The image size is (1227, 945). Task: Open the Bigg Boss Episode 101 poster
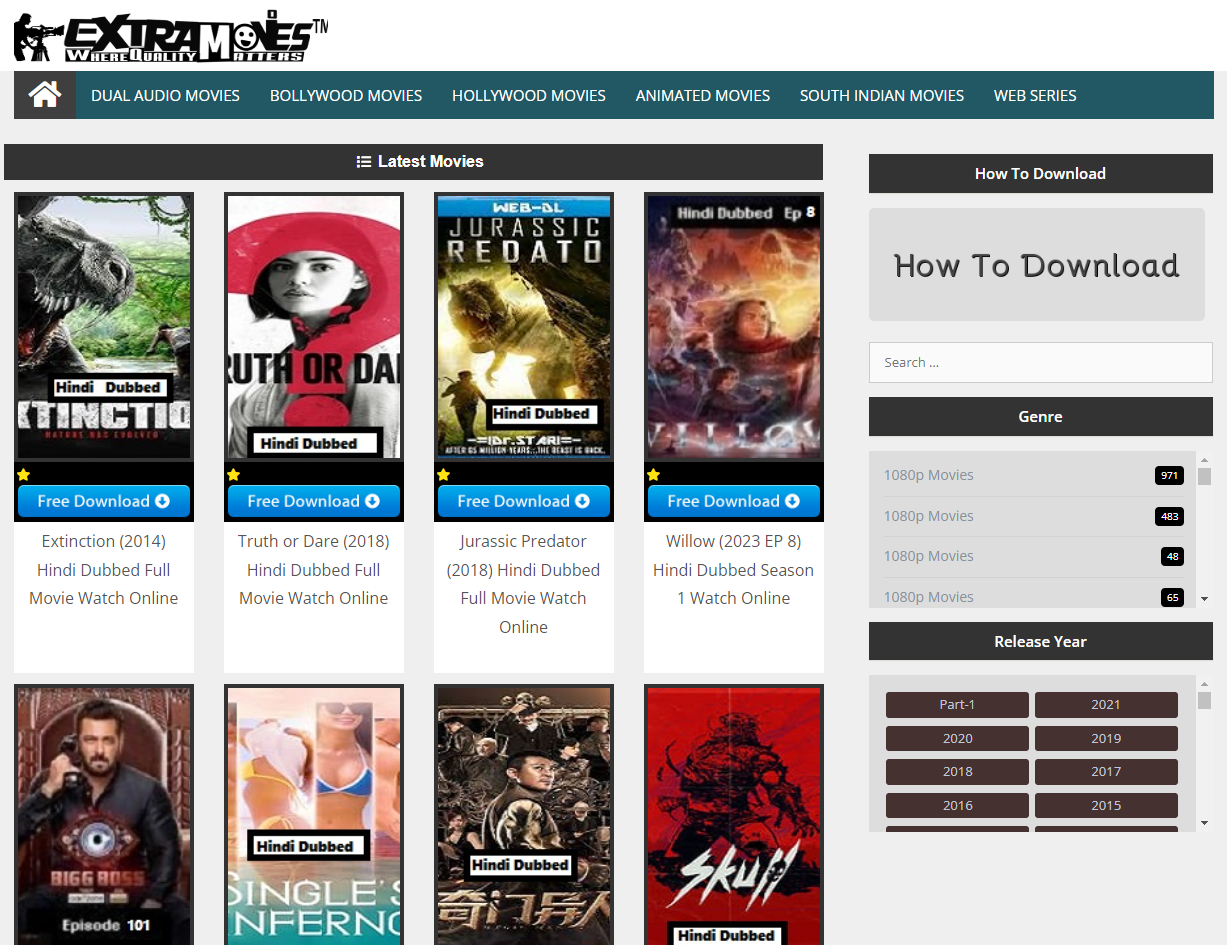104,815
